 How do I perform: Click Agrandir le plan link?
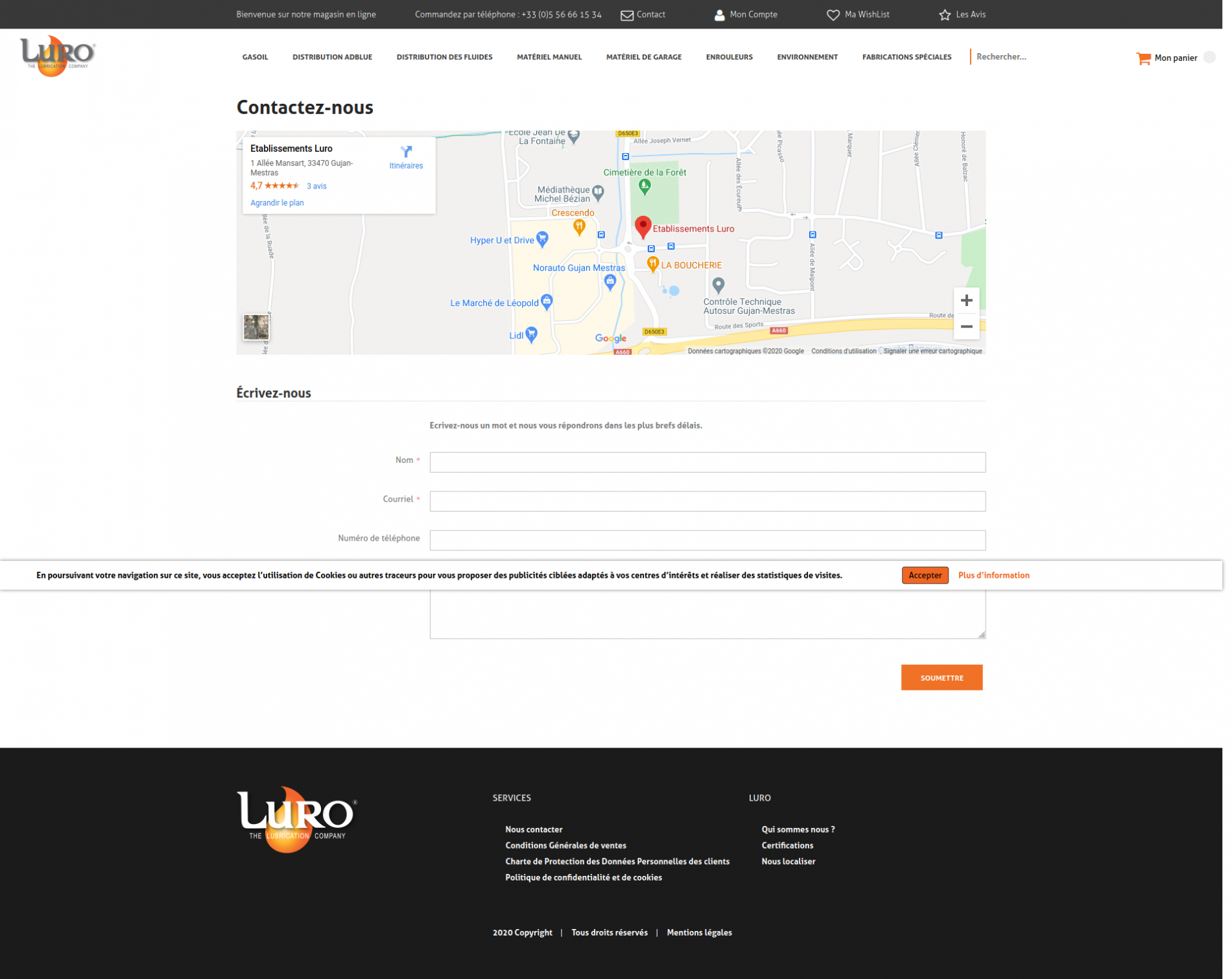tap(277, 203)
